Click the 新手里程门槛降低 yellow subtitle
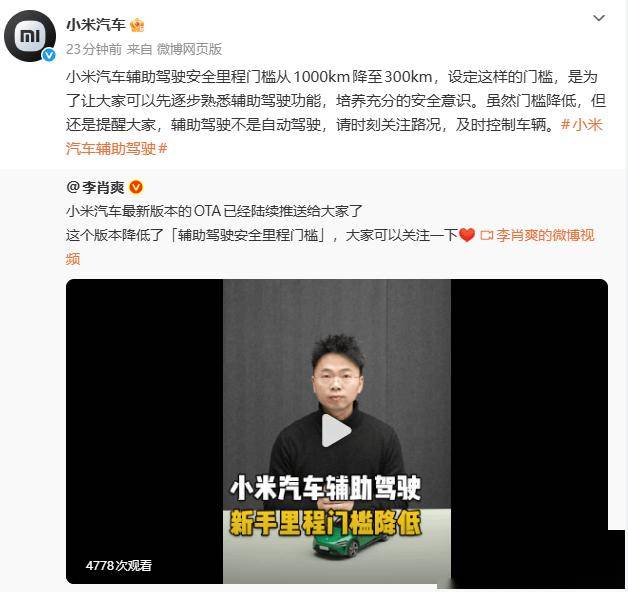628x592 pixels. tap(325, 524)
